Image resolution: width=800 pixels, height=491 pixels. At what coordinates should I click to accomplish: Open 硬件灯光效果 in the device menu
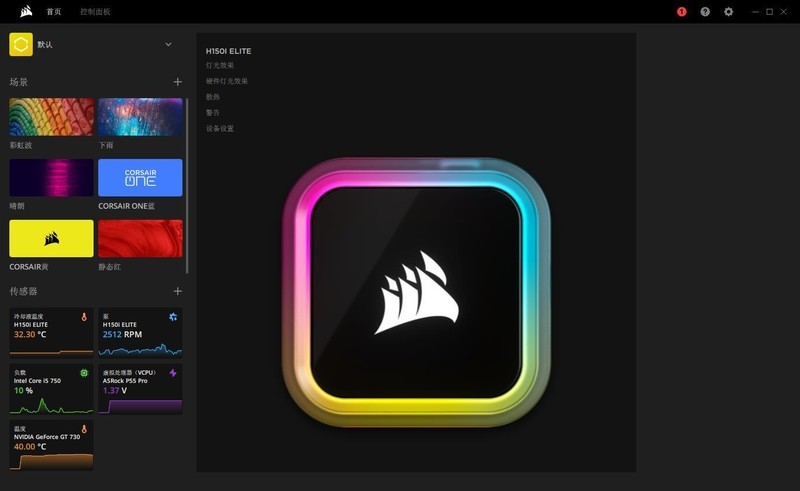(x=227, y=81)
